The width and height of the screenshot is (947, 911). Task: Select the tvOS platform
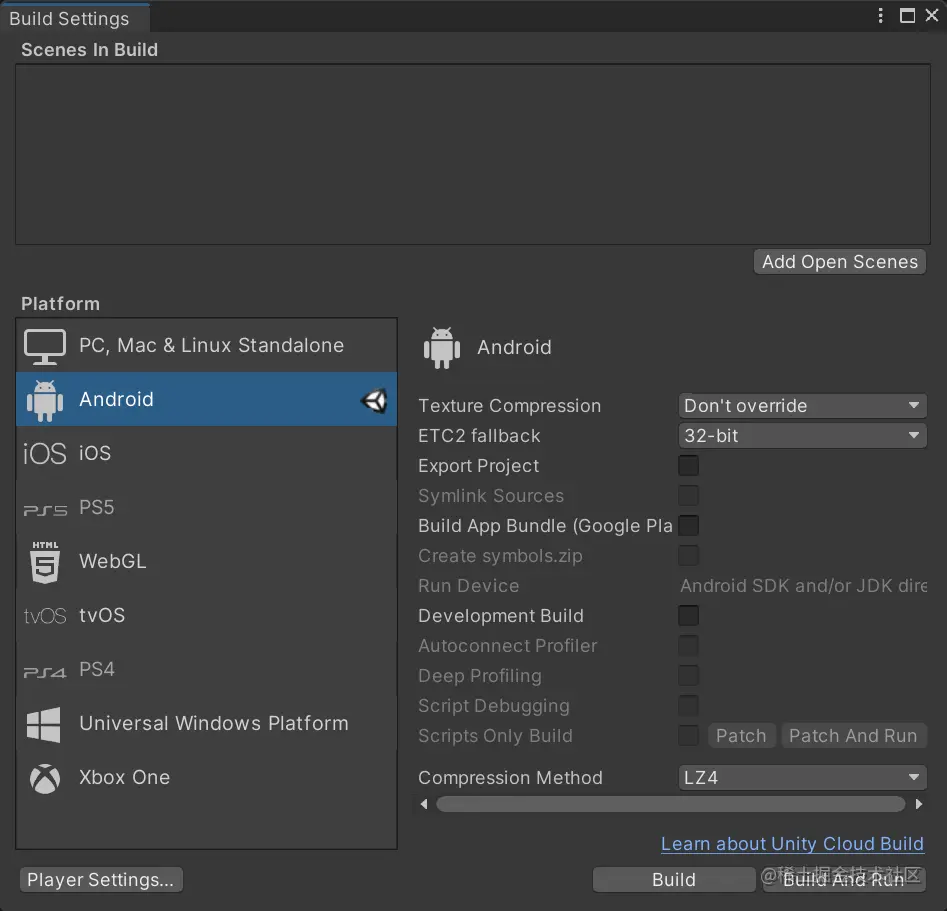coord(207,616)
